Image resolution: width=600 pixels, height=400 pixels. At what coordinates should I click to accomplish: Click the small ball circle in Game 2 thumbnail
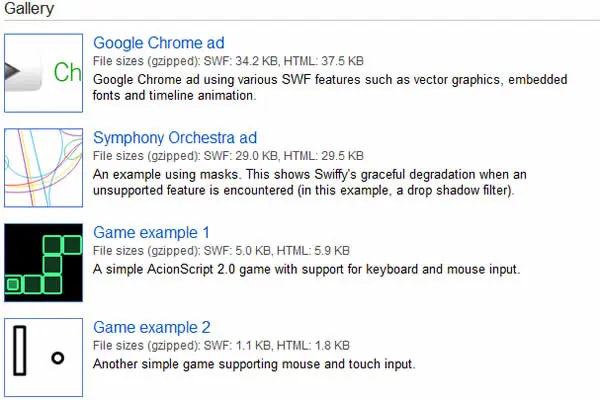58,358
